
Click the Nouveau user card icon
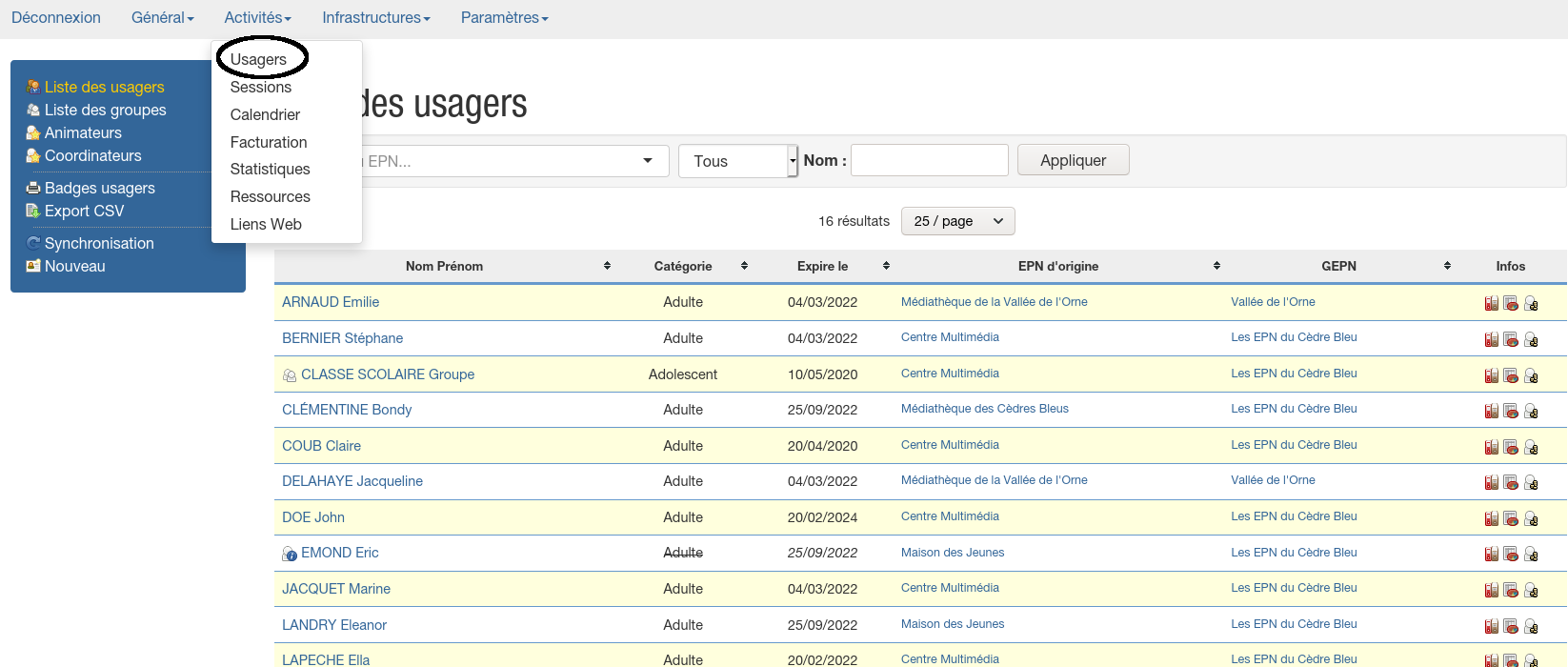[33, 267]
